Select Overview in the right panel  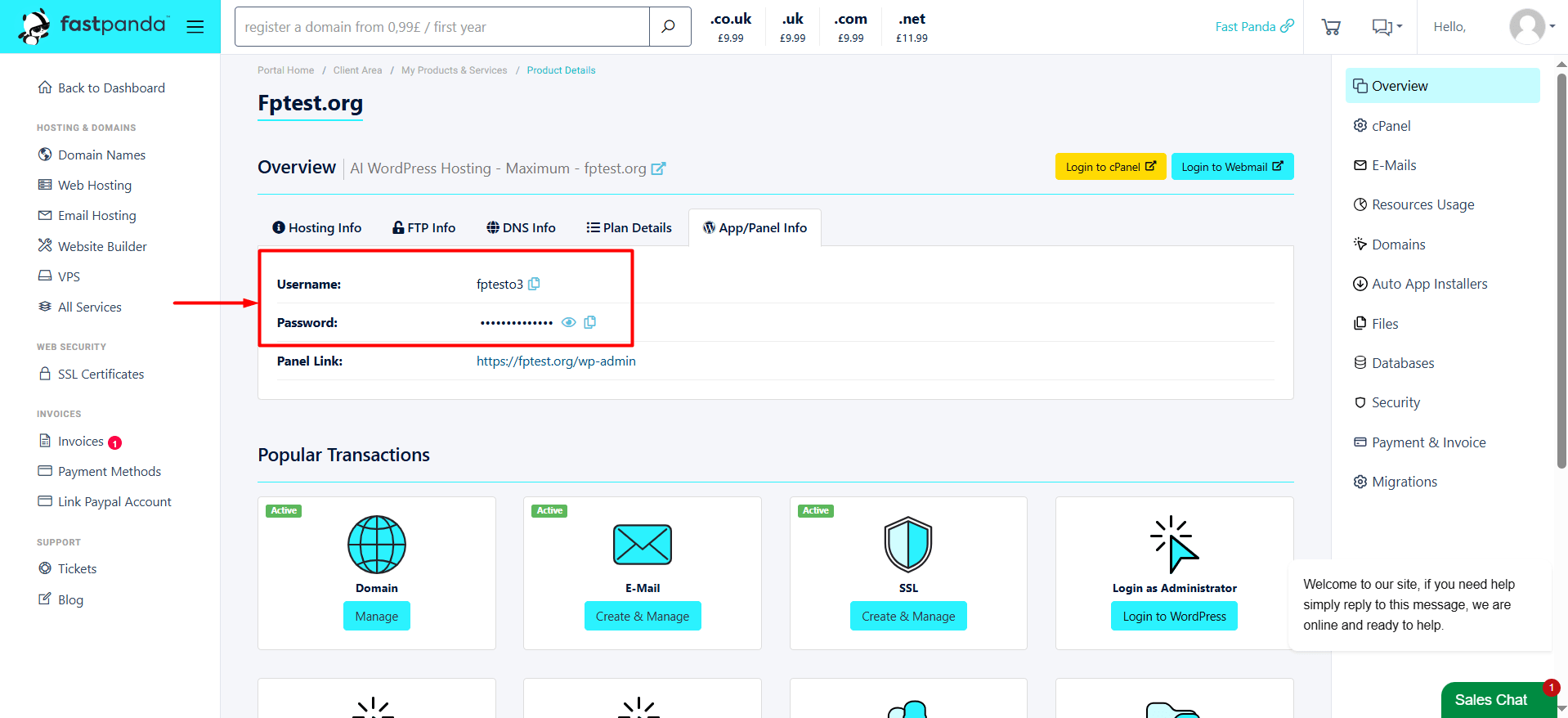(1442, 86)
